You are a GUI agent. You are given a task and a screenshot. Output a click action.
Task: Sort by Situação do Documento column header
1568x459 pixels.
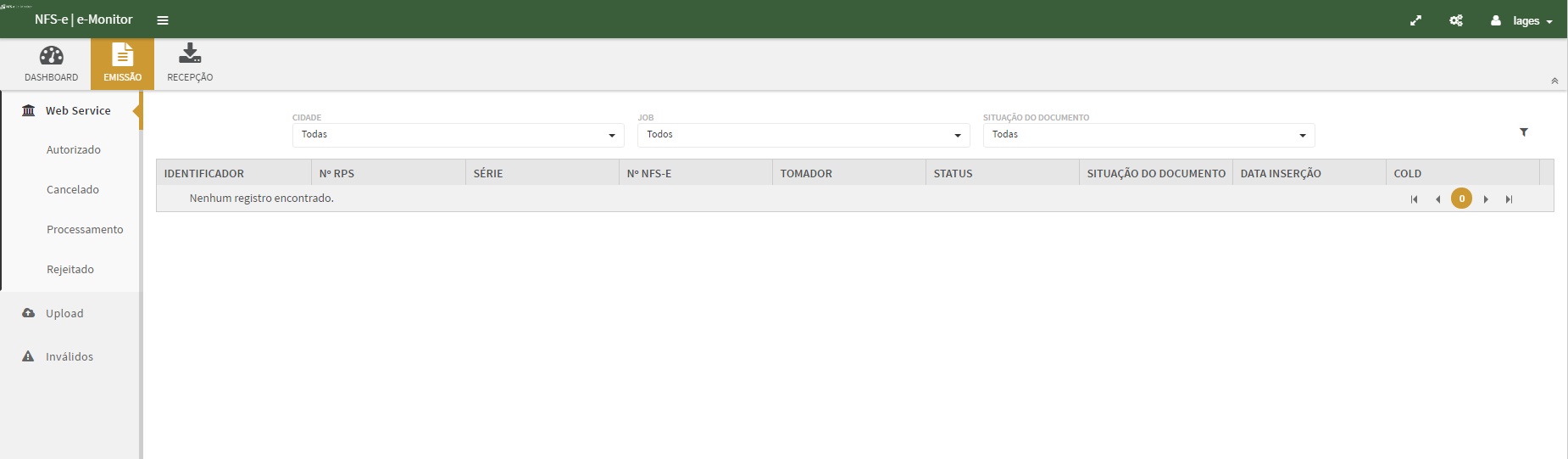pos(1156,173)
